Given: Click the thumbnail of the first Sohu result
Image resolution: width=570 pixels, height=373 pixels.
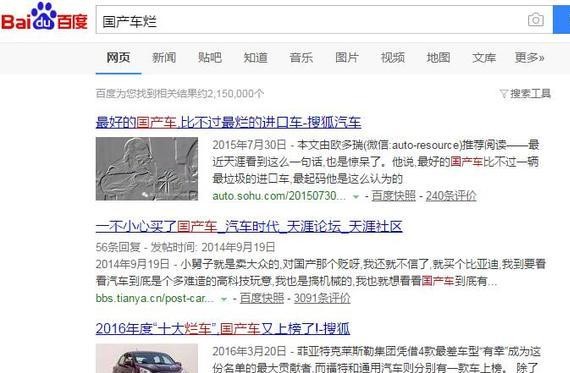Looking at the screenshot, I should point(147,169).
